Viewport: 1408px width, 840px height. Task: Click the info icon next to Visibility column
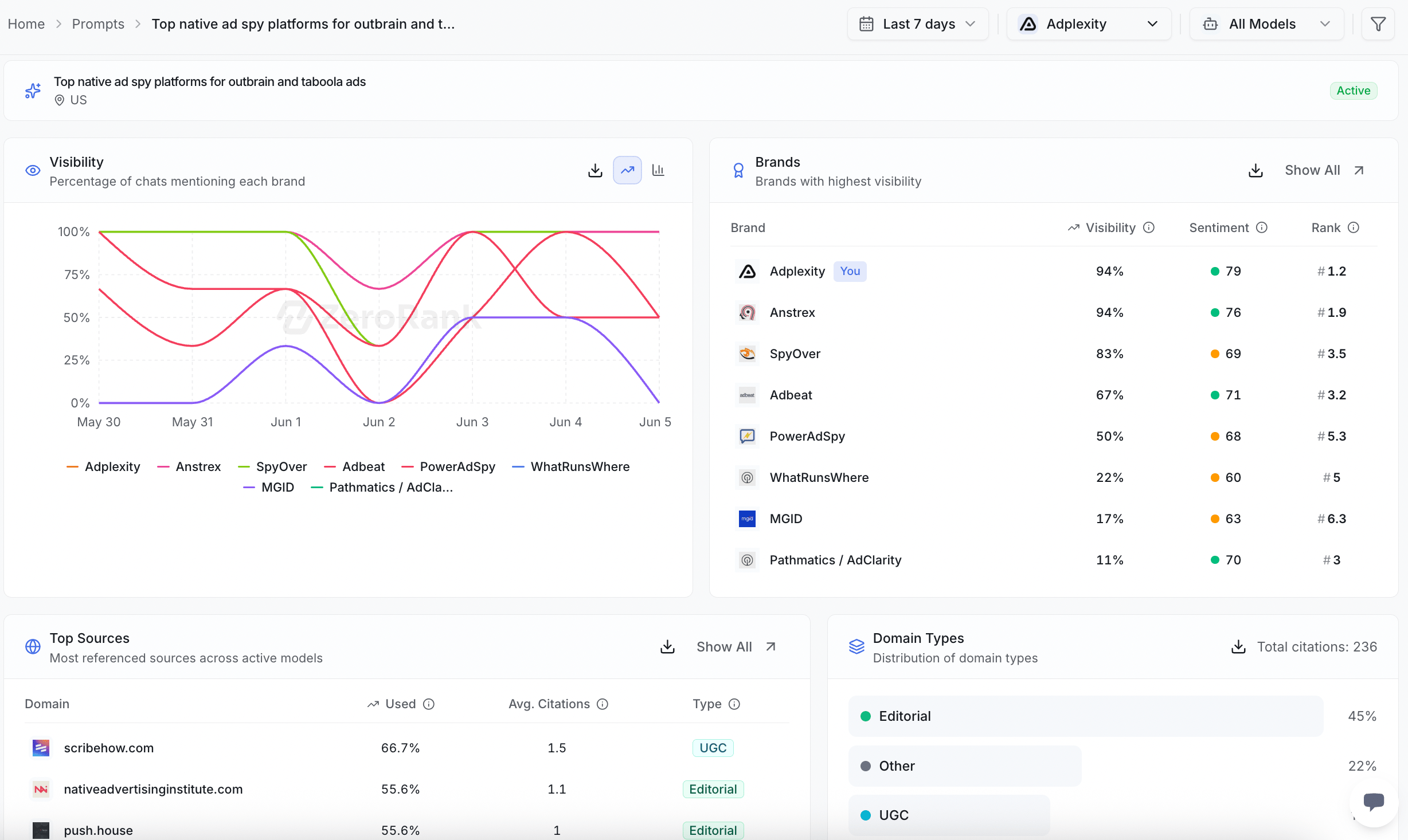1149,227
